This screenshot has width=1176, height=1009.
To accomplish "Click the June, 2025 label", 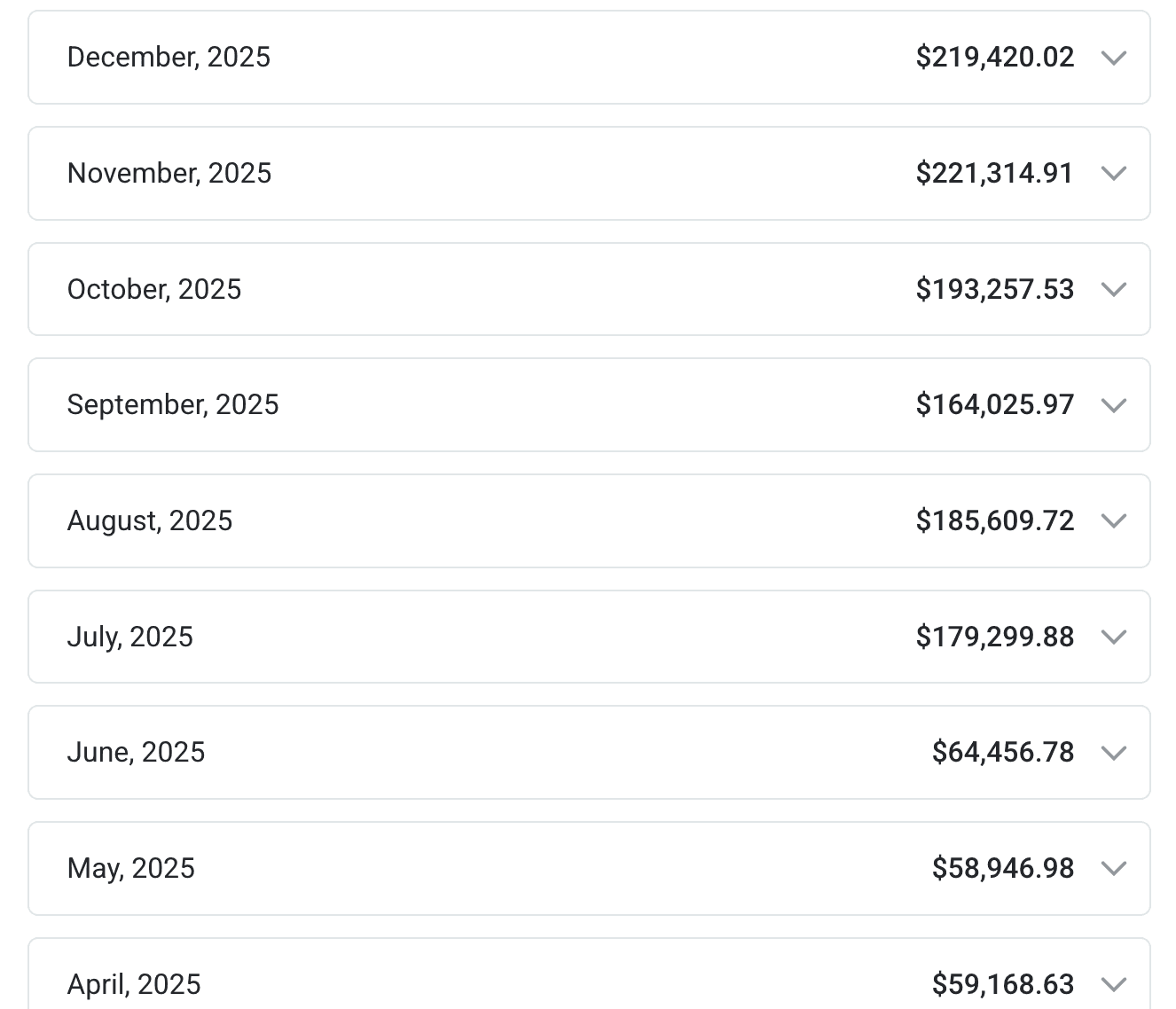I will coord(136,753).
